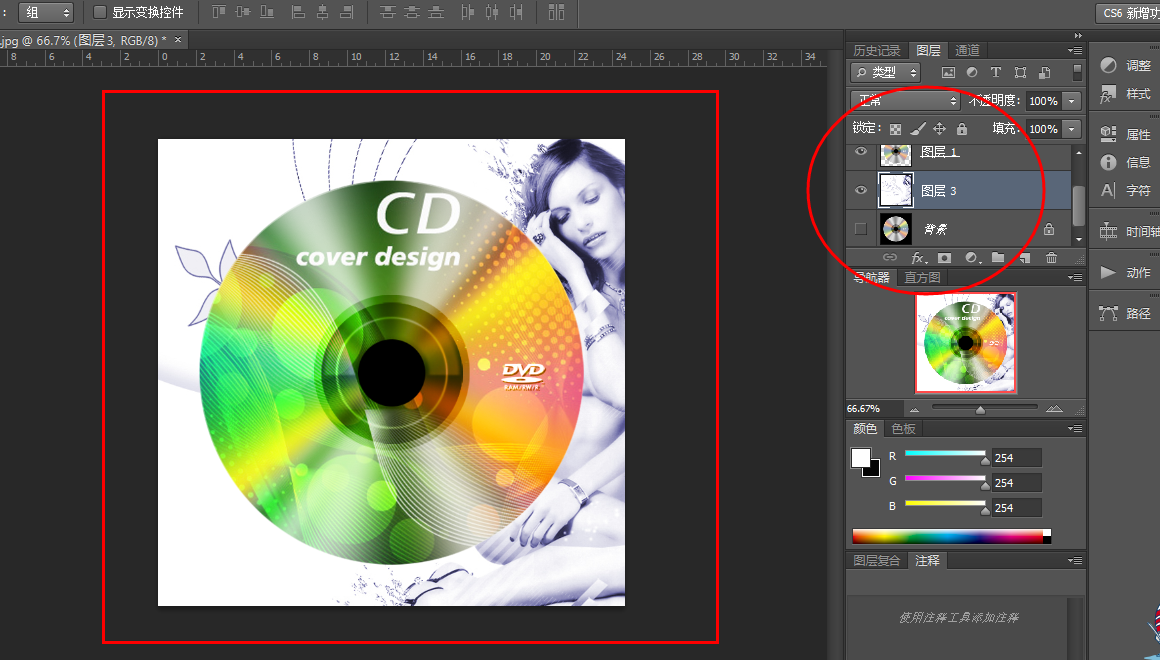This screenshot has width=1160, height=660.
Task: Open the CS6 新增功能 workspace button
Action: coord(1127,13)
